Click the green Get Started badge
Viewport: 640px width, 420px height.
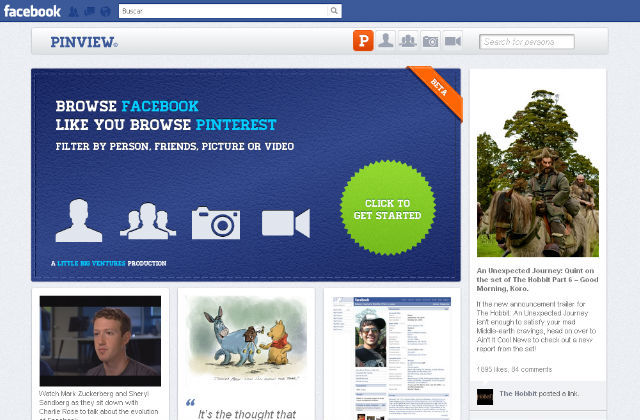click(388, 208)
